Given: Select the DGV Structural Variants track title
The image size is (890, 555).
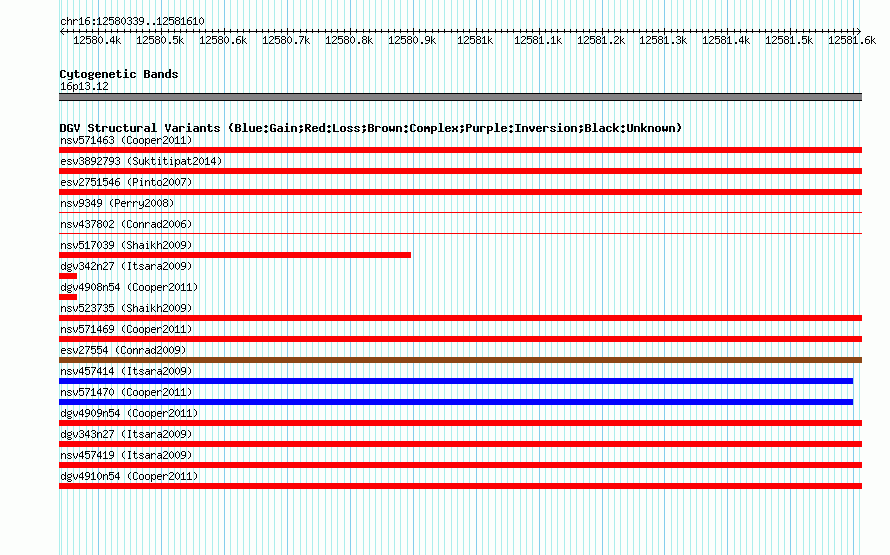Looking at the screenshot, I should coord(370,128).
